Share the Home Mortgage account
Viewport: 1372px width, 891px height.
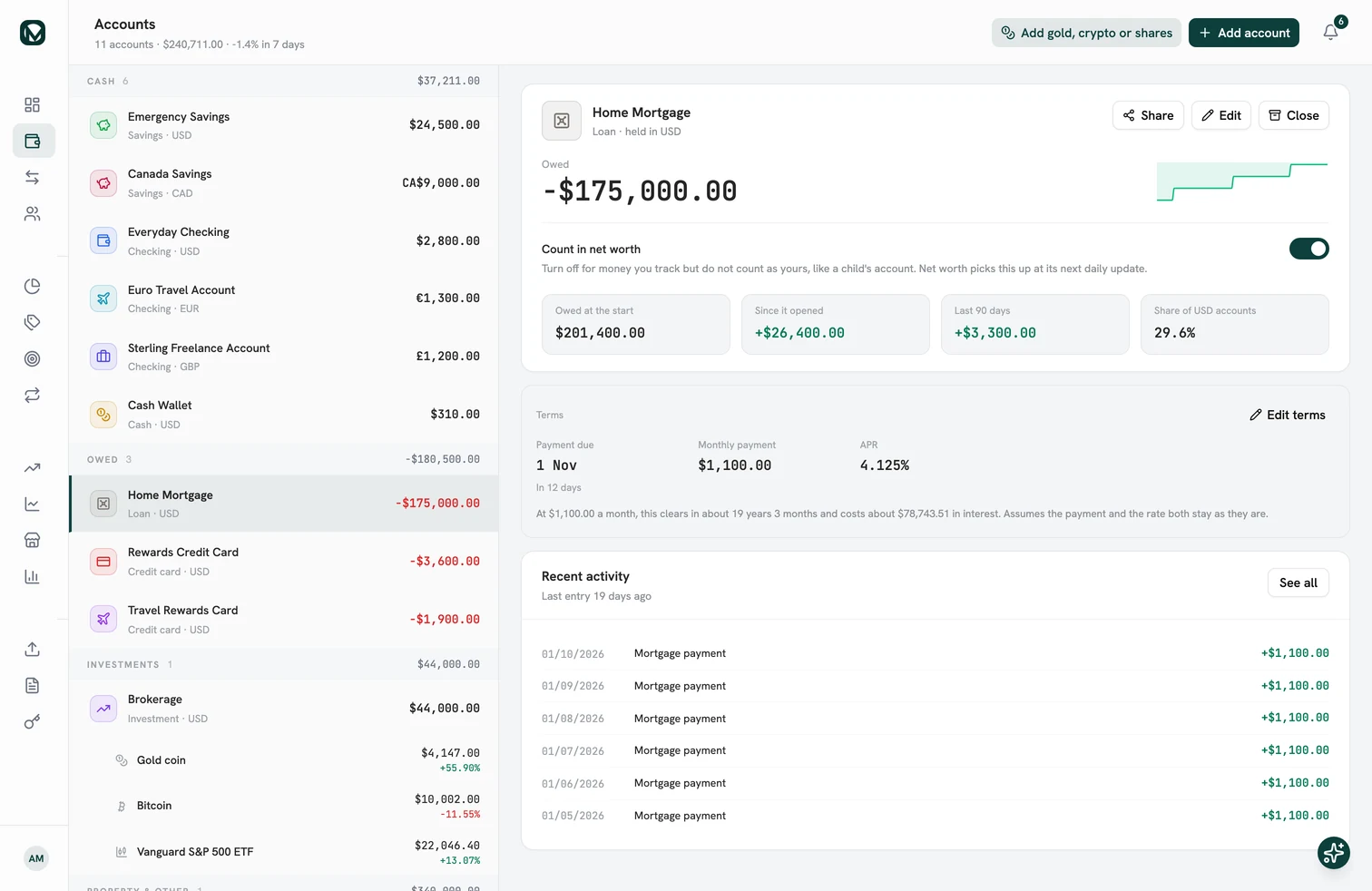click(1148, 115)
